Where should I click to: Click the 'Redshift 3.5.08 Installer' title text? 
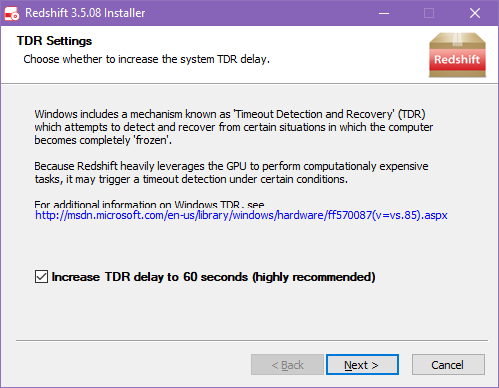point(85,13)
